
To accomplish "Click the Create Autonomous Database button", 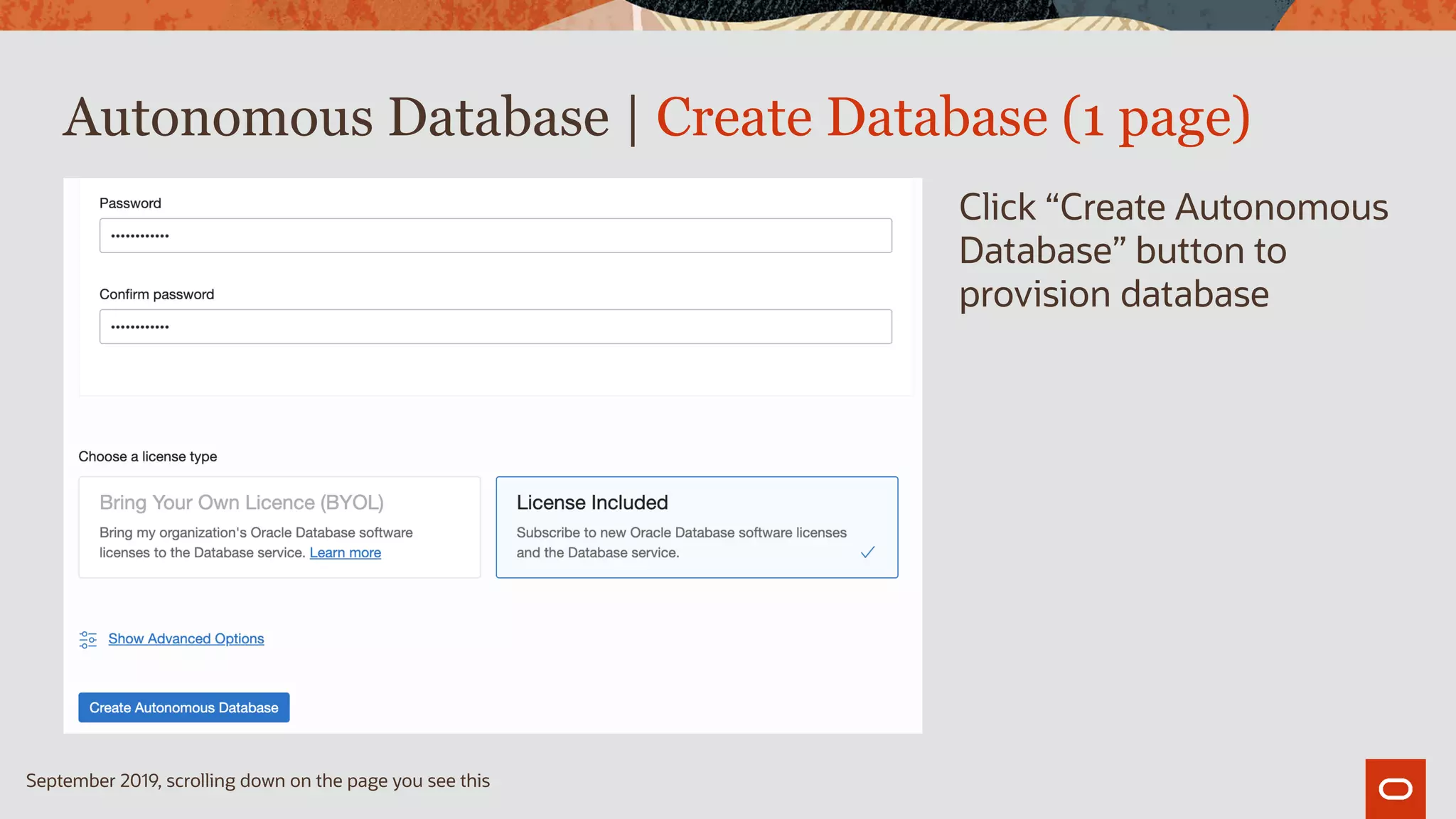I will 184,707.
